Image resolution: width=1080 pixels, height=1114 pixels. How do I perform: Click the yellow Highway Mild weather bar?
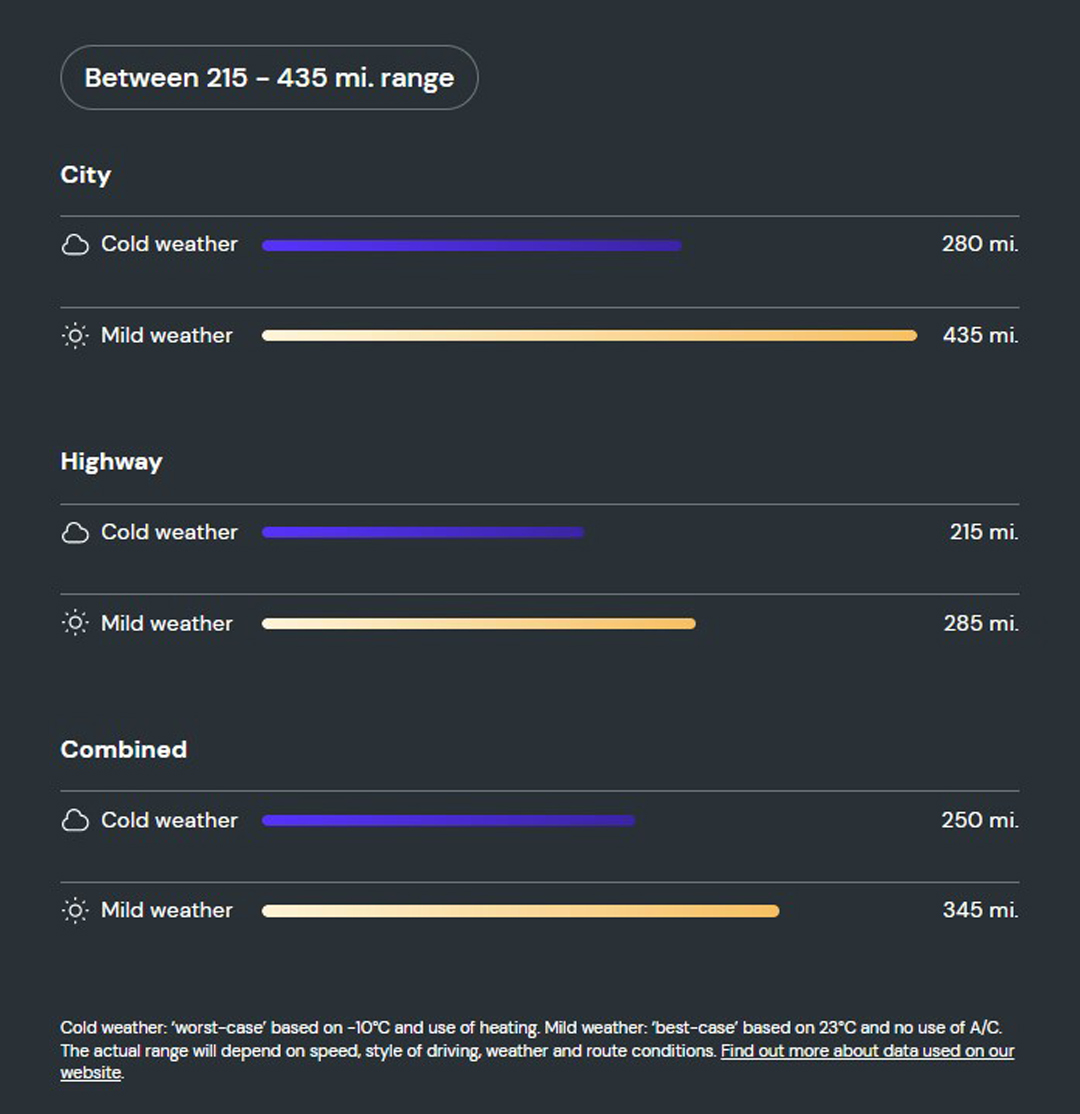click(478, 624)
